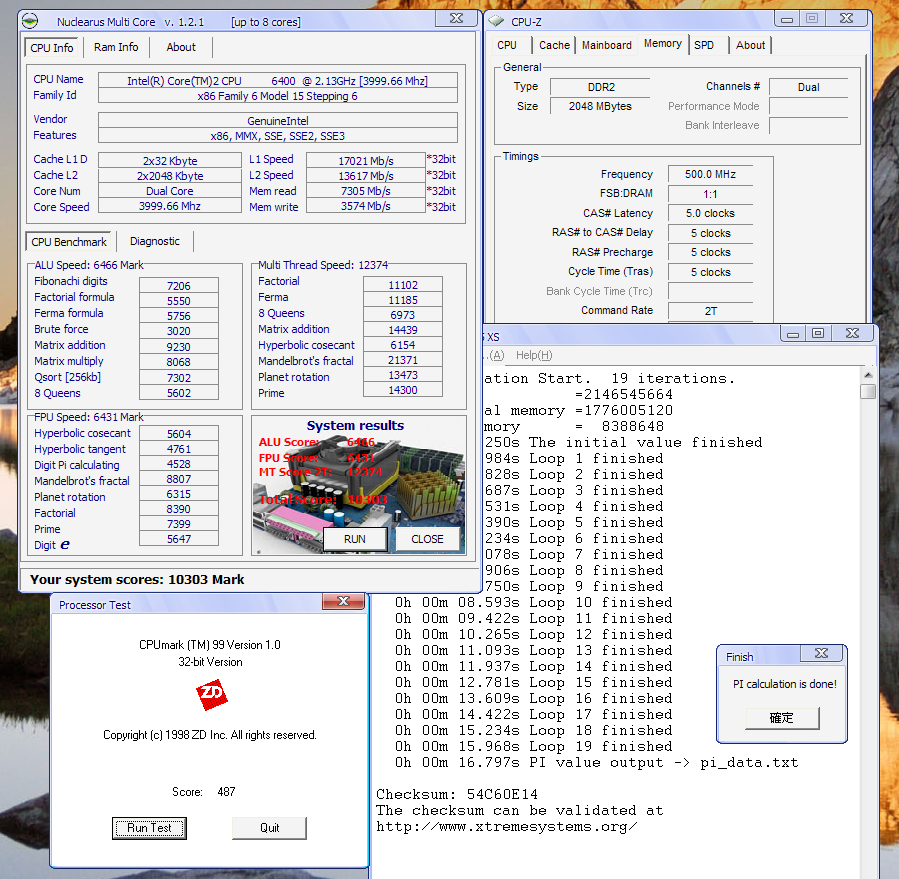The height and width of the screenshot is (879, 899).
Task: Click the CAS# Latency 5.0 clocks field
Action: tap(710, 213)
